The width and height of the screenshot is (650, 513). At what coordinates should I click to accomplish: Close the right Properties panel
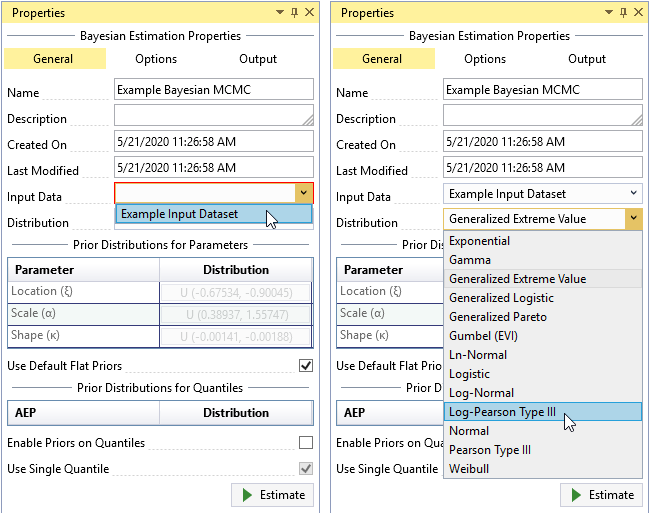pos(637,13)
